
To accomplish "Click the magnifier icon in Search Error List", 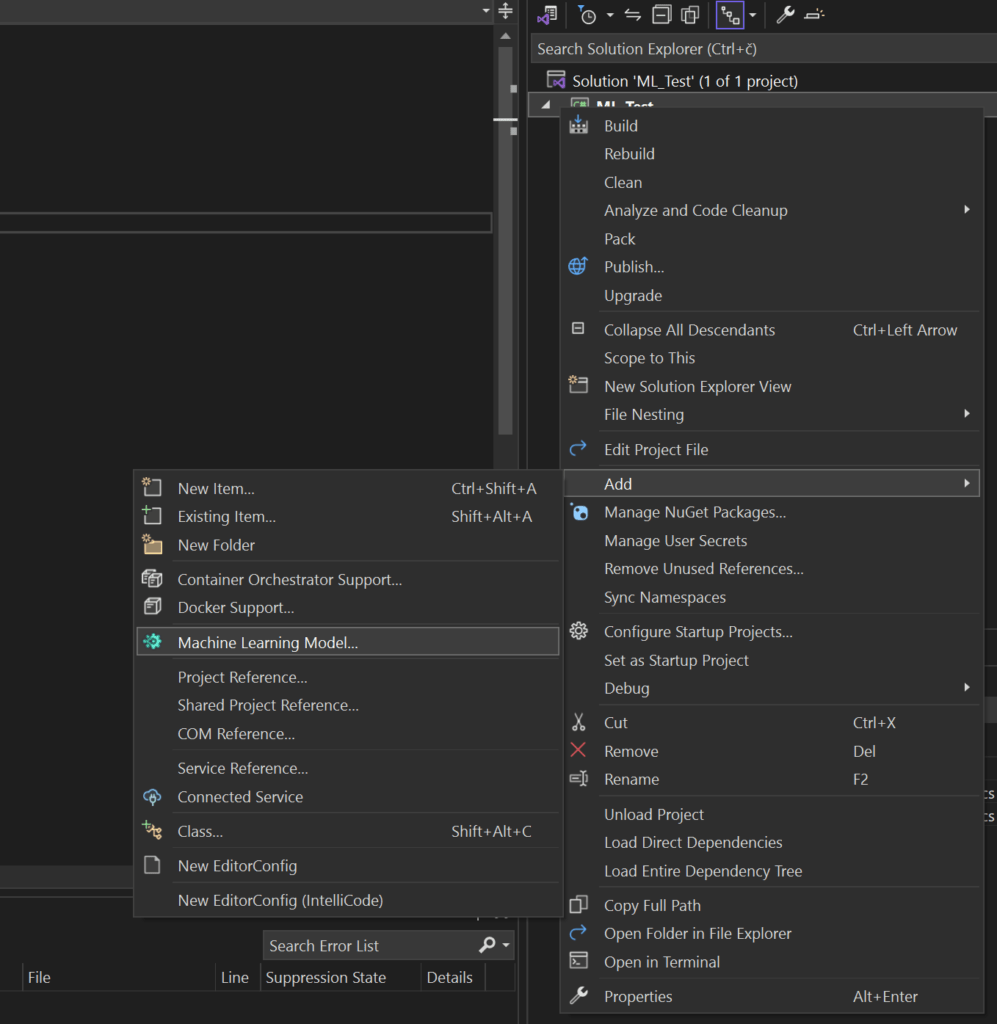I will pos(487,945).
